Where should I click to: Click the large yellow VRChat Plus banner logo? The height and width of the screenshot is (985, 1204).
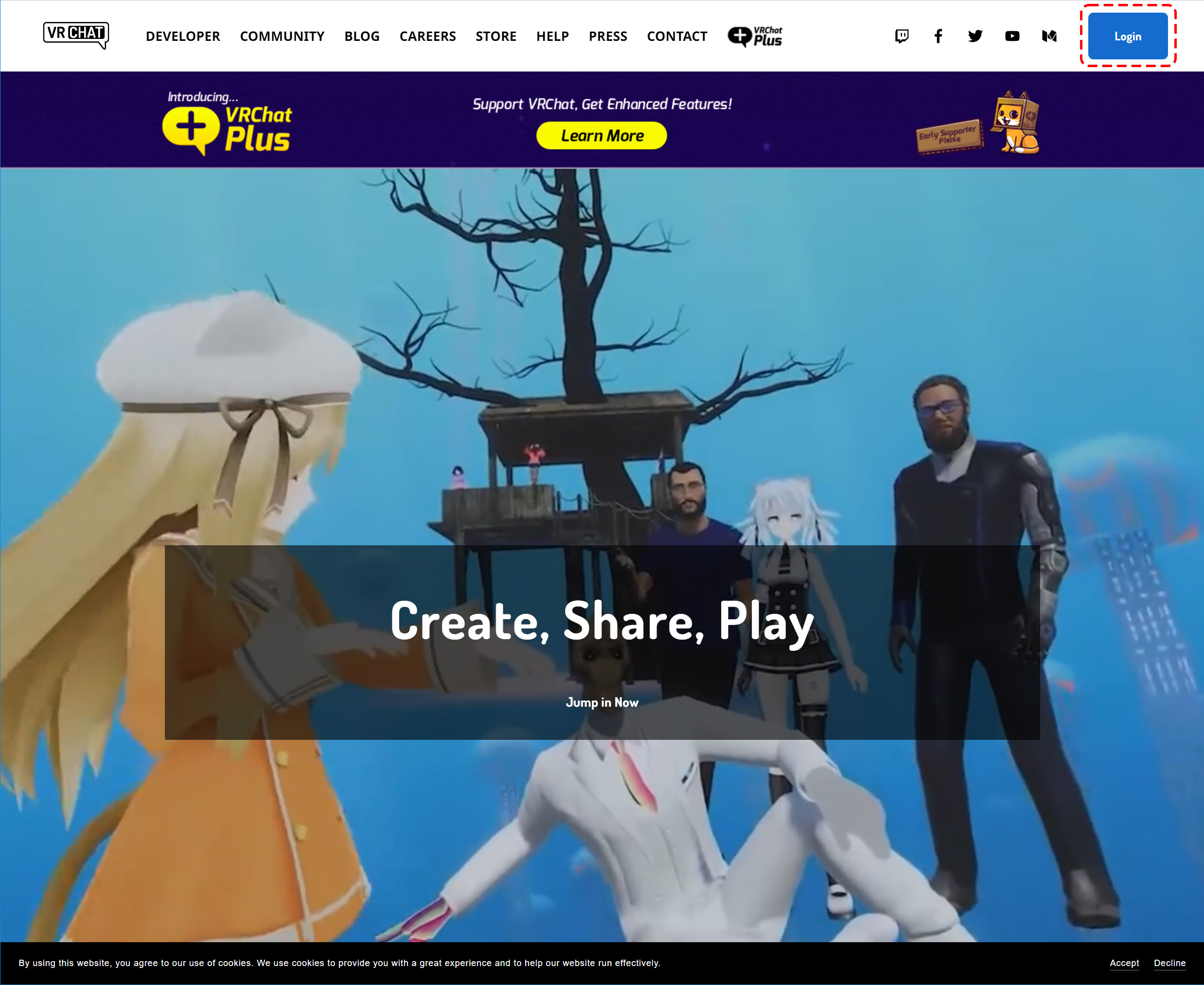227,126
